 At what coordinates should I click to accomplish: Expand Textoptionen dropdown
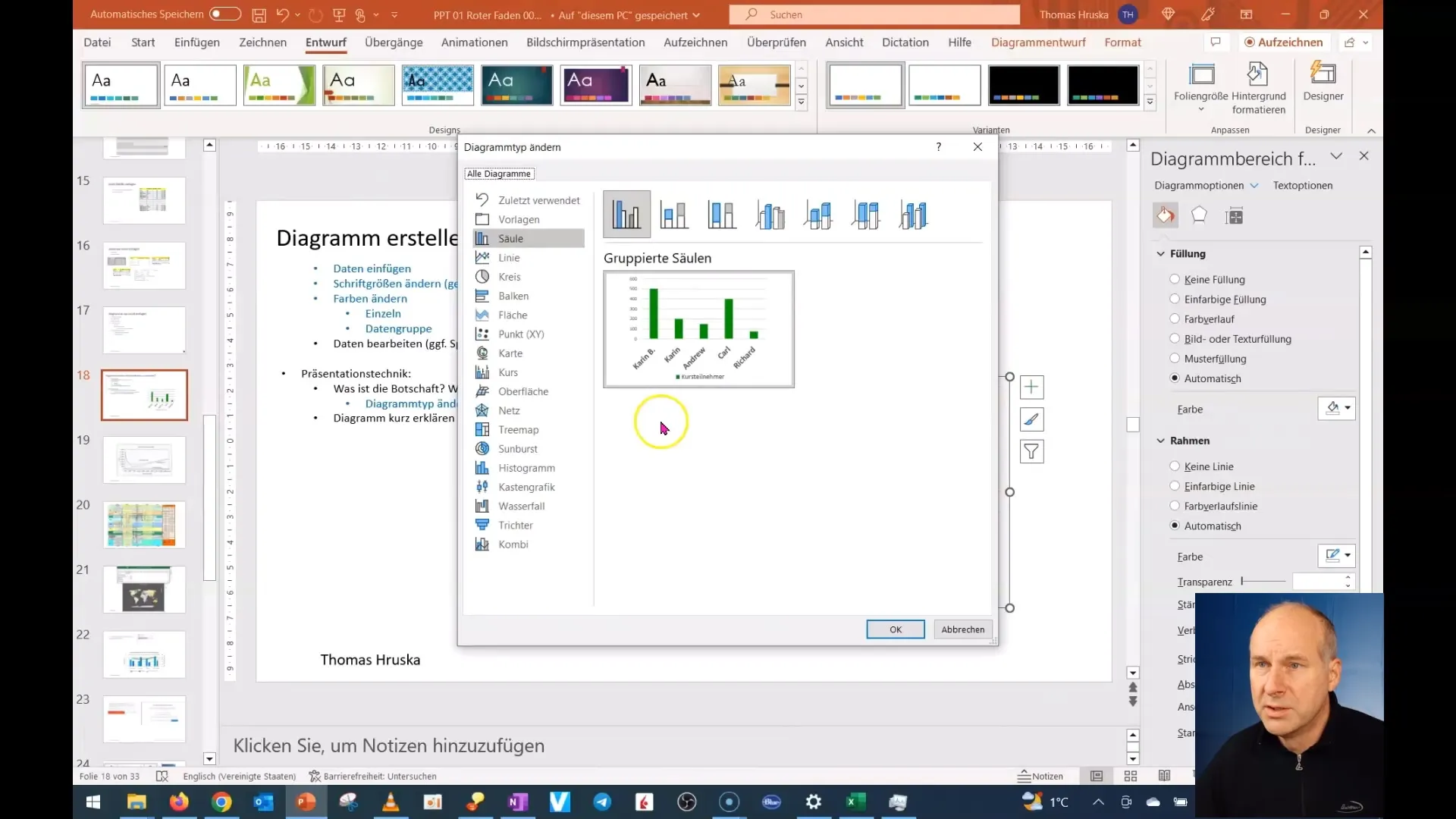tap(1303, 184)
